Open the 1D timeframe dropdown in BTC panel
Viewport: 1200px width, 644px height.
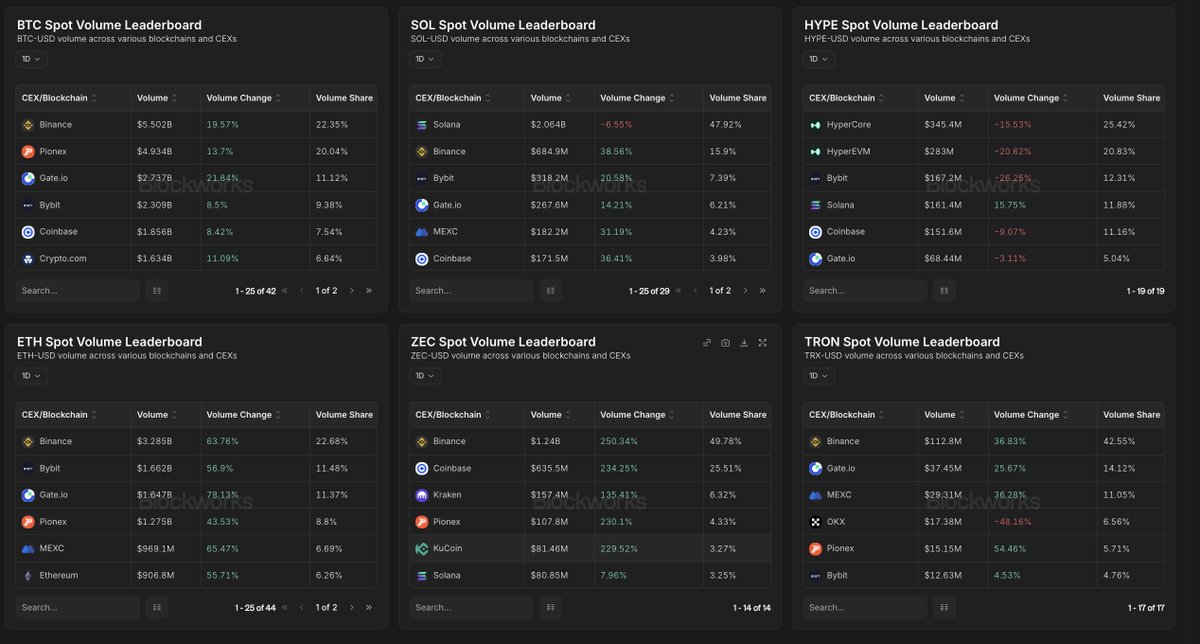[x=32, y=59]
